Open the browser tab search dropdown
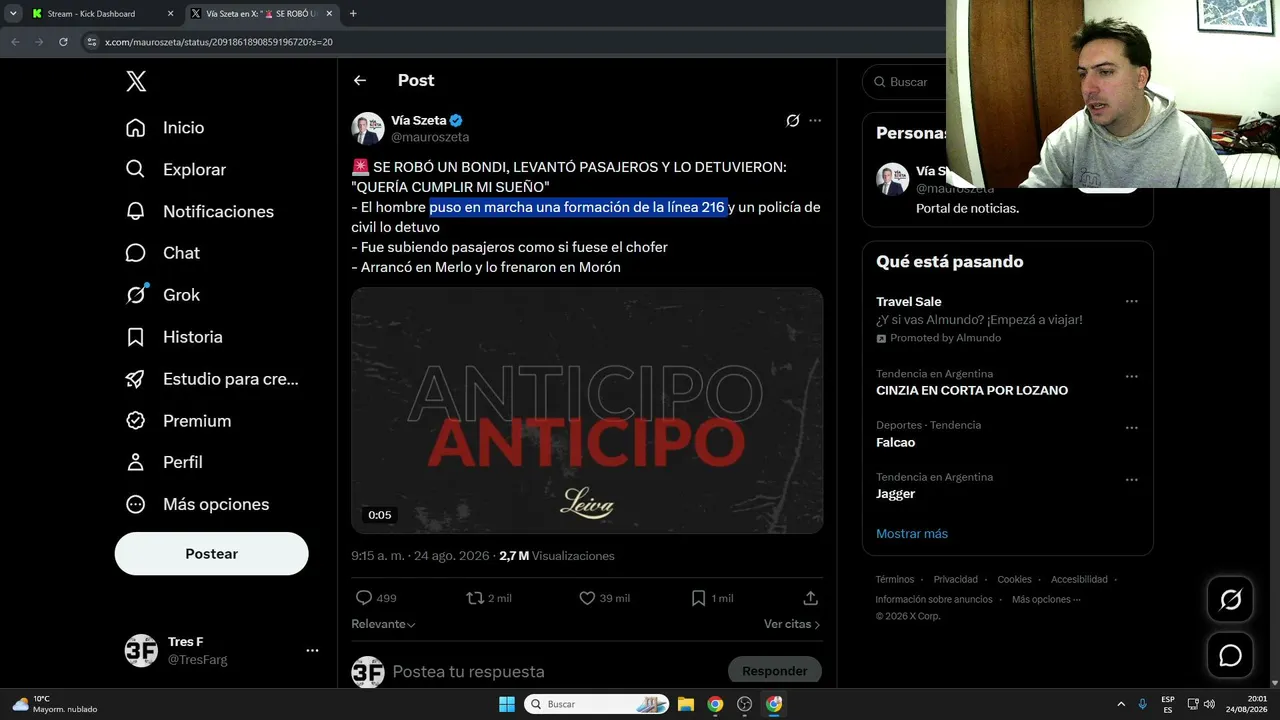The image size is (1280, 720). pyautogui.click(x=13, y=14)
